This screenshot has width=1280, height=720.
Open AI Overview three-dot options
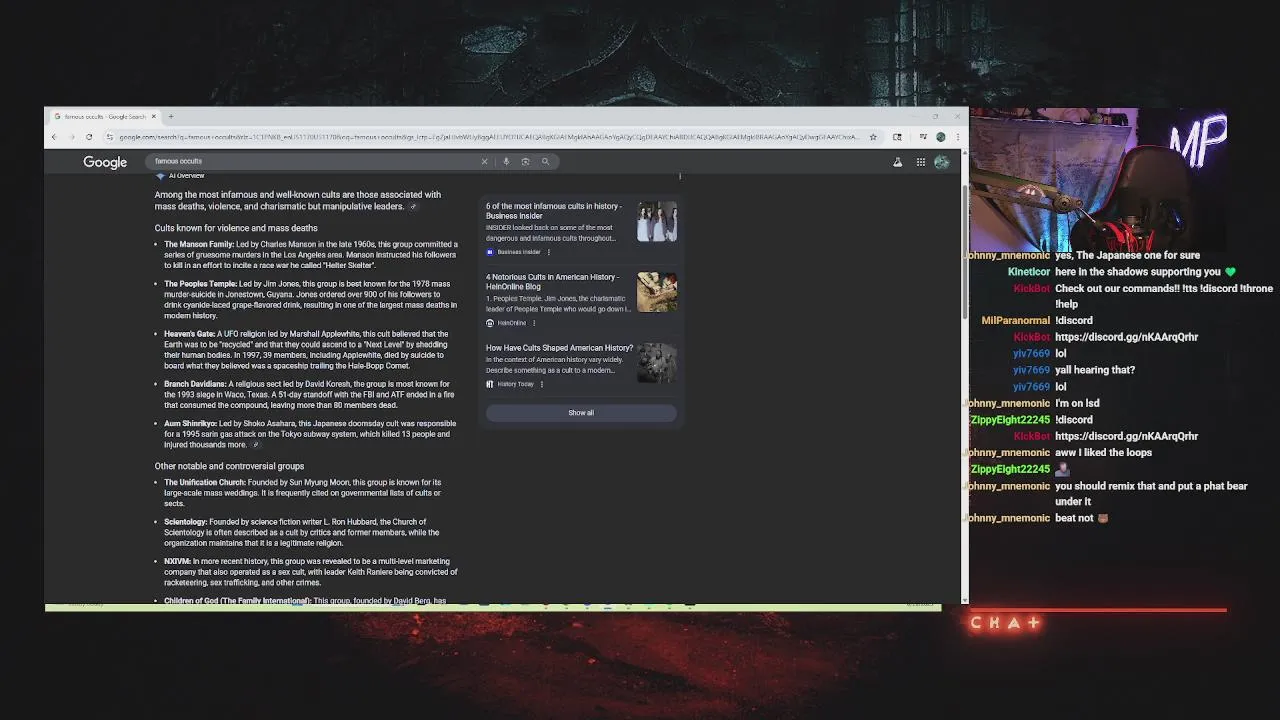pyautogui.click(x=680, y=176)
